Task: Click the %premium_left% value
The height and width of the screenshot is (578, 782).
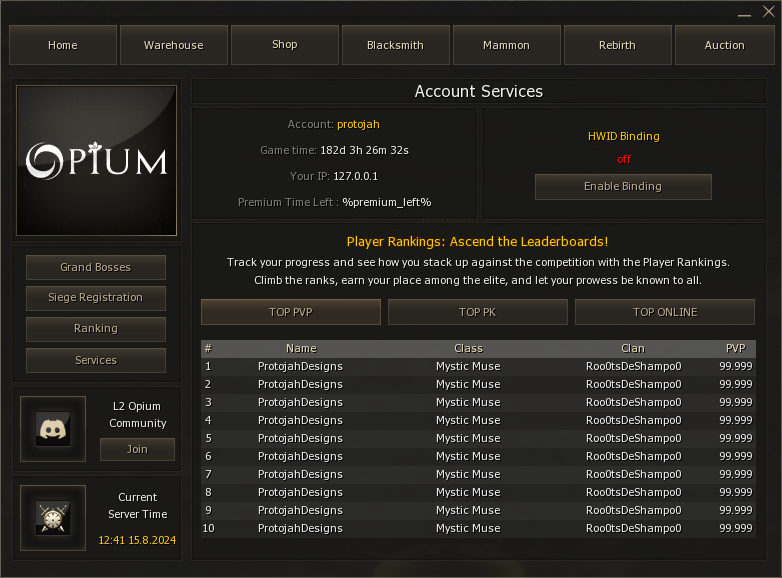Action: tap(387, 202)
